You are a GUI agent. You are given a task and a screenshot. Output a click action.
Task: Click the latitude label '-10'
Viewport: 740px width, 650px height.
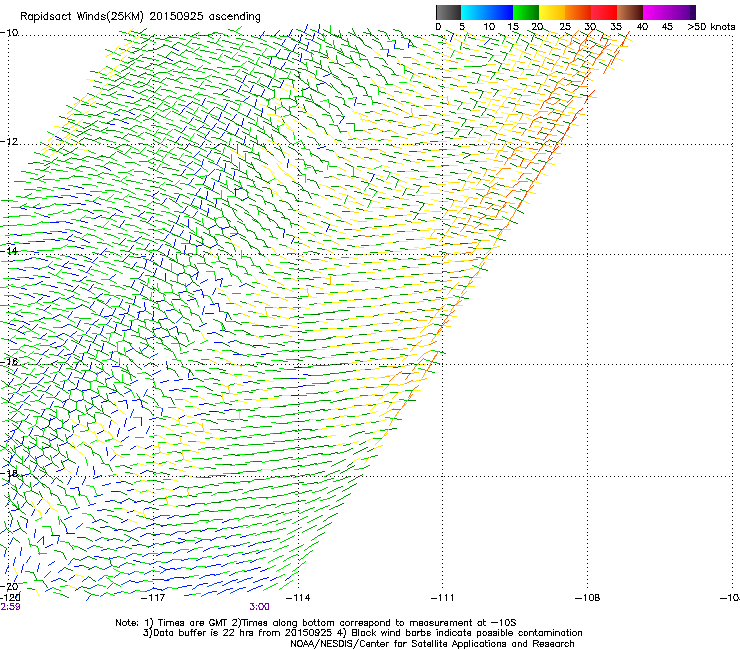[9, 33]
